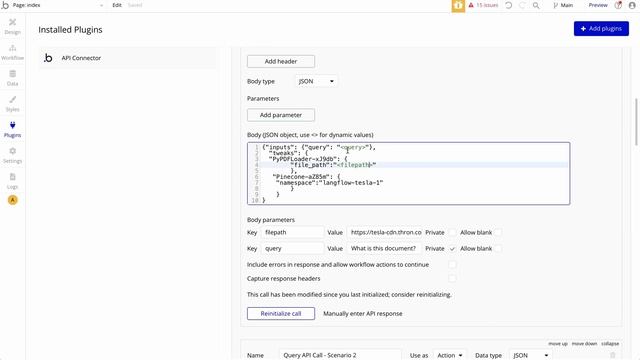Open the Page: index selector dropdown
Viewport: 640px width, 360px height.
pos(58,5)
